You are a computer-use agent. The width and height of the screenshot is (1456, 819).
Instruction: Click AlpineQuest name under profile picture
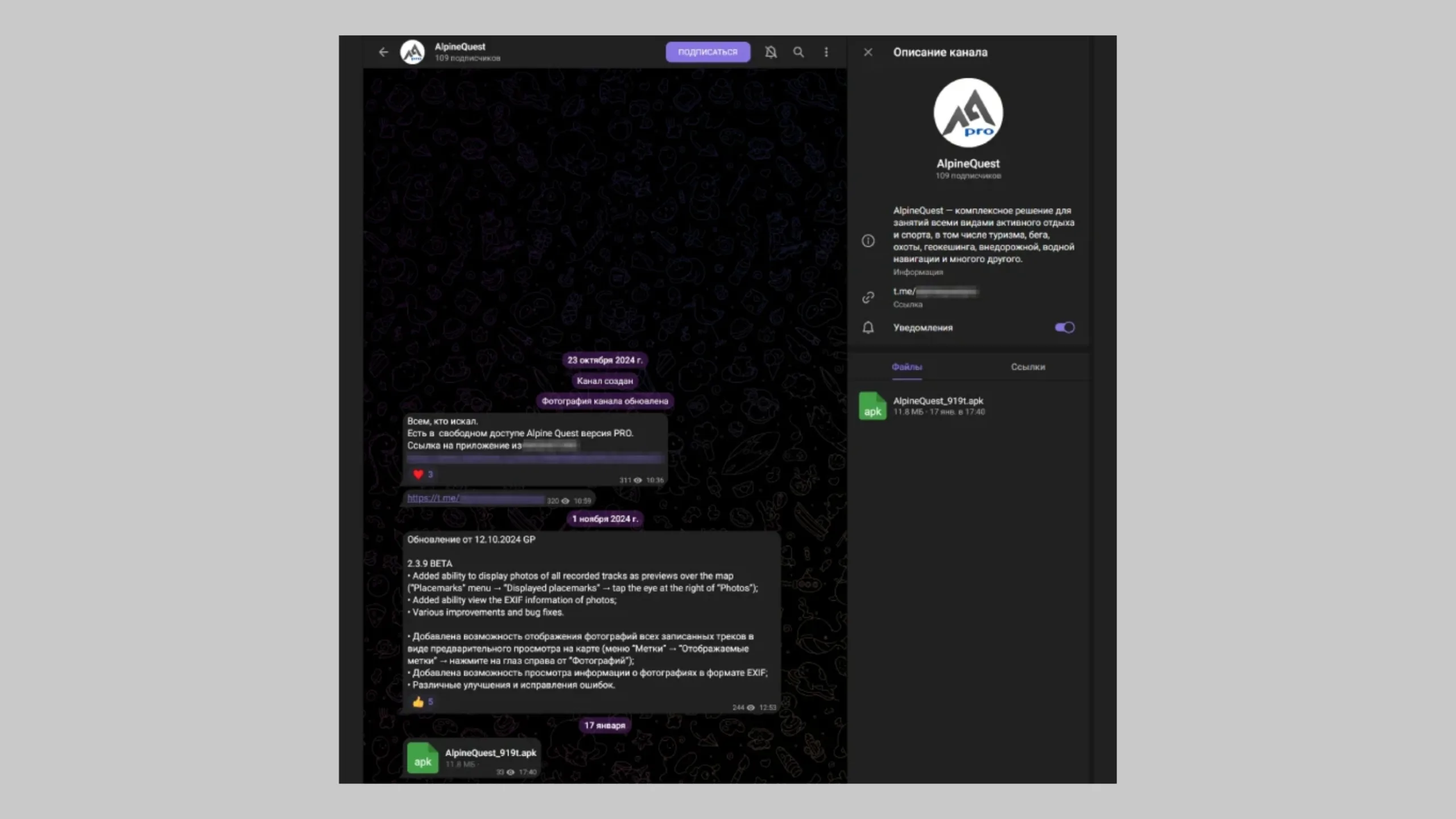pos(968,163)
